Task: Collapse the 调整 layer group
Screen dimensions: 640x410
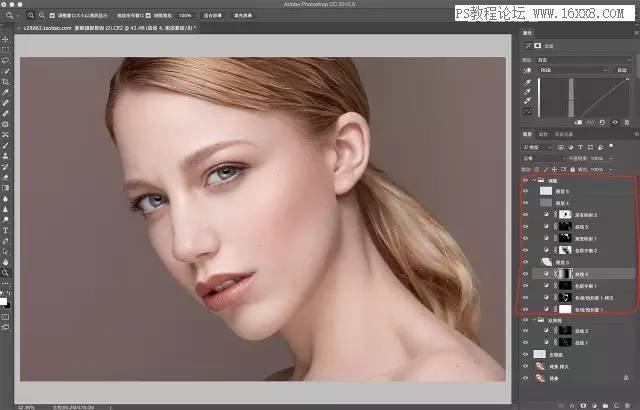Action: (534, 180)
